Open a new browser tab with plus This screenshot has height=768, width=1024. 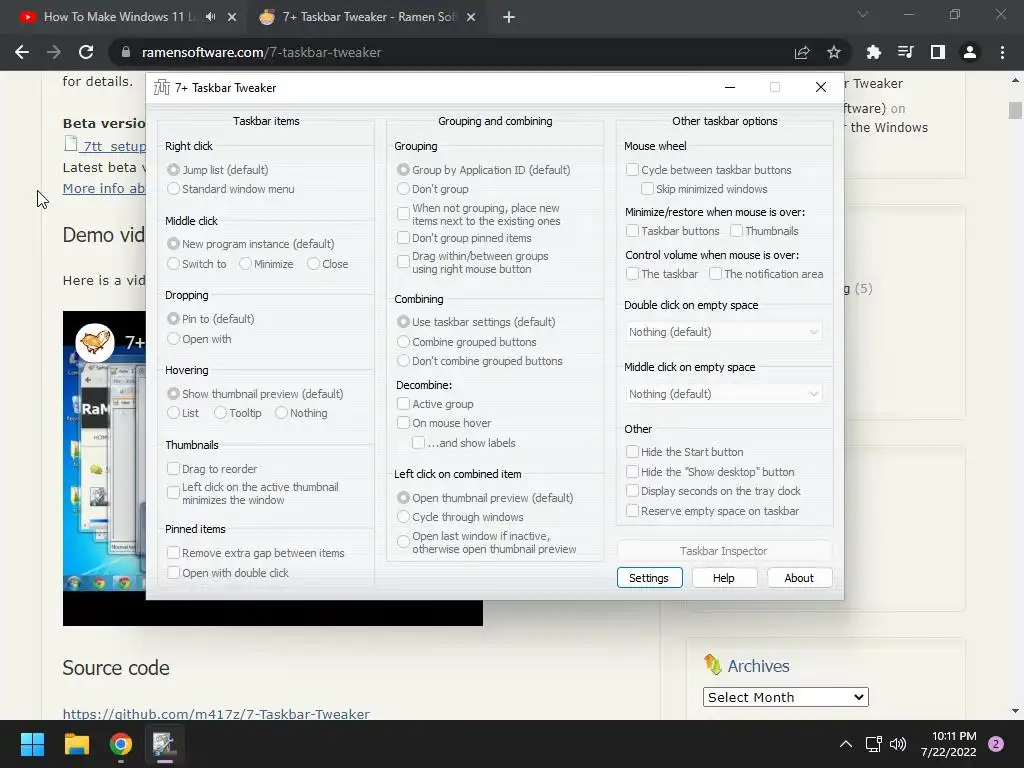click(x=509, y=17)
